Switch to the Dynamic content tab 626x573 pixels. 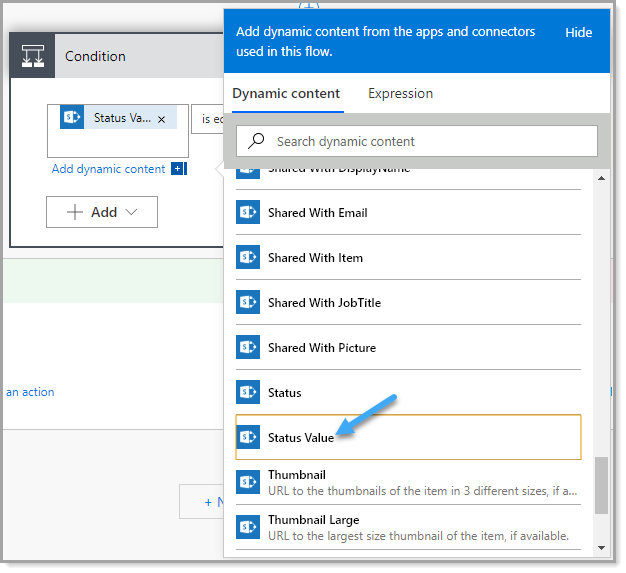click(286, 93)
